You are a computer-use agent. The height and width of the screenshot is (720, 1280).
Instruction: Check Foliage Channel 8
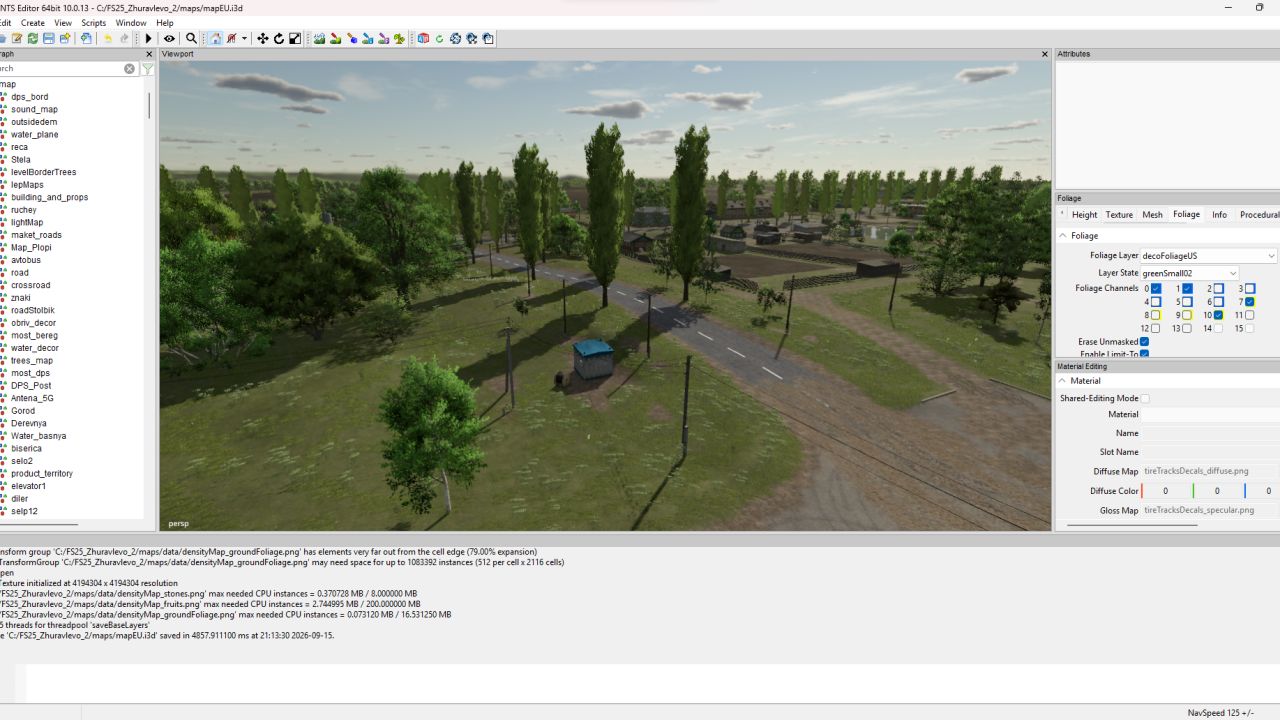point(1156,315)
